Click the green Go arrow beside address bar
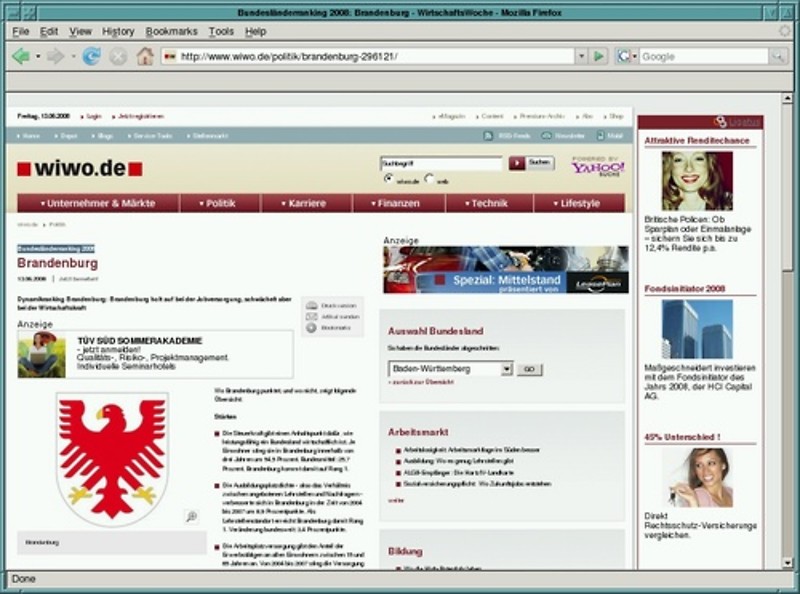800x594 pixels. (x=599, y=56)
